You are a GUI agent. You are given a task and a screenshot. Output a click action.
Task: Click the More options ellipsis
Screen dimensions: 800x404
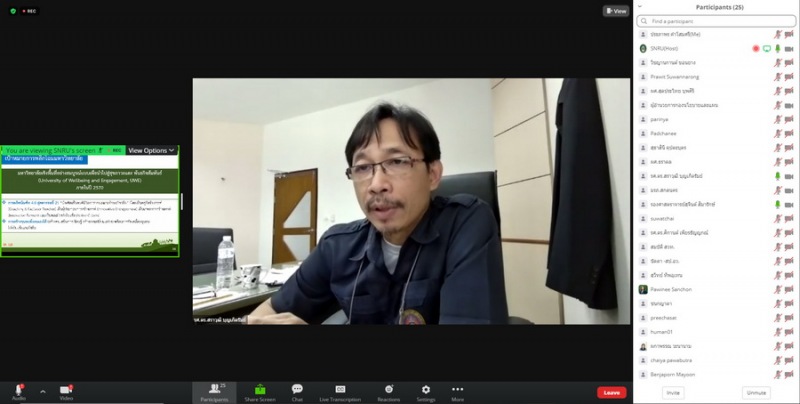pyautogui.click(x=458, y=390)
